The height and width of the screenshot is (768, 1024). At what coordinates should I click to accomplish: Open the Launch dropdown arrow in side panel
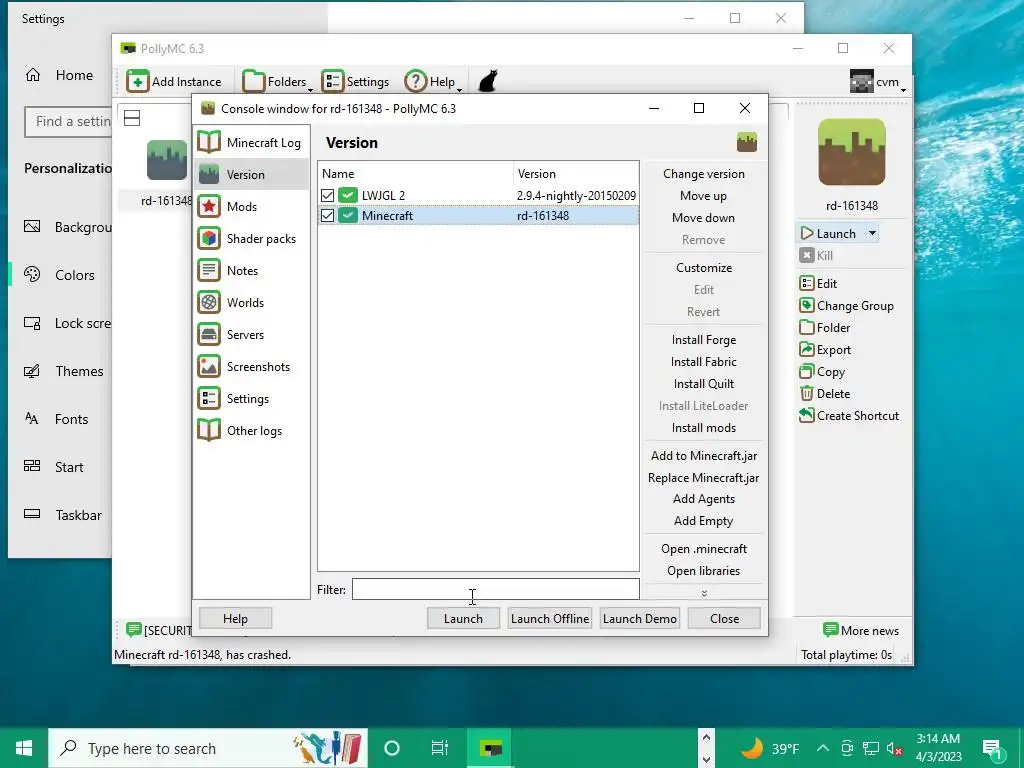872,233
